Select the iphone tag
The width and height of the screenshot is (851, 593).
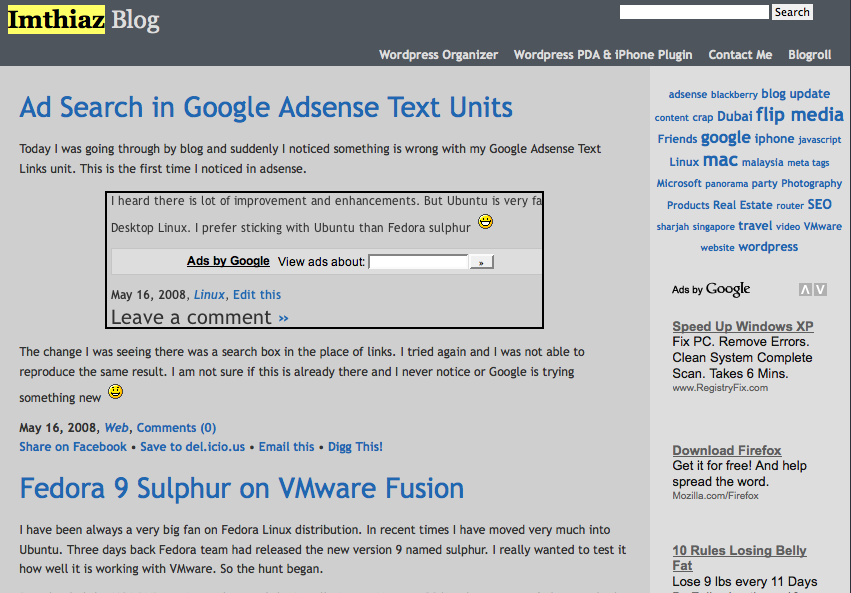click(774, 139)
